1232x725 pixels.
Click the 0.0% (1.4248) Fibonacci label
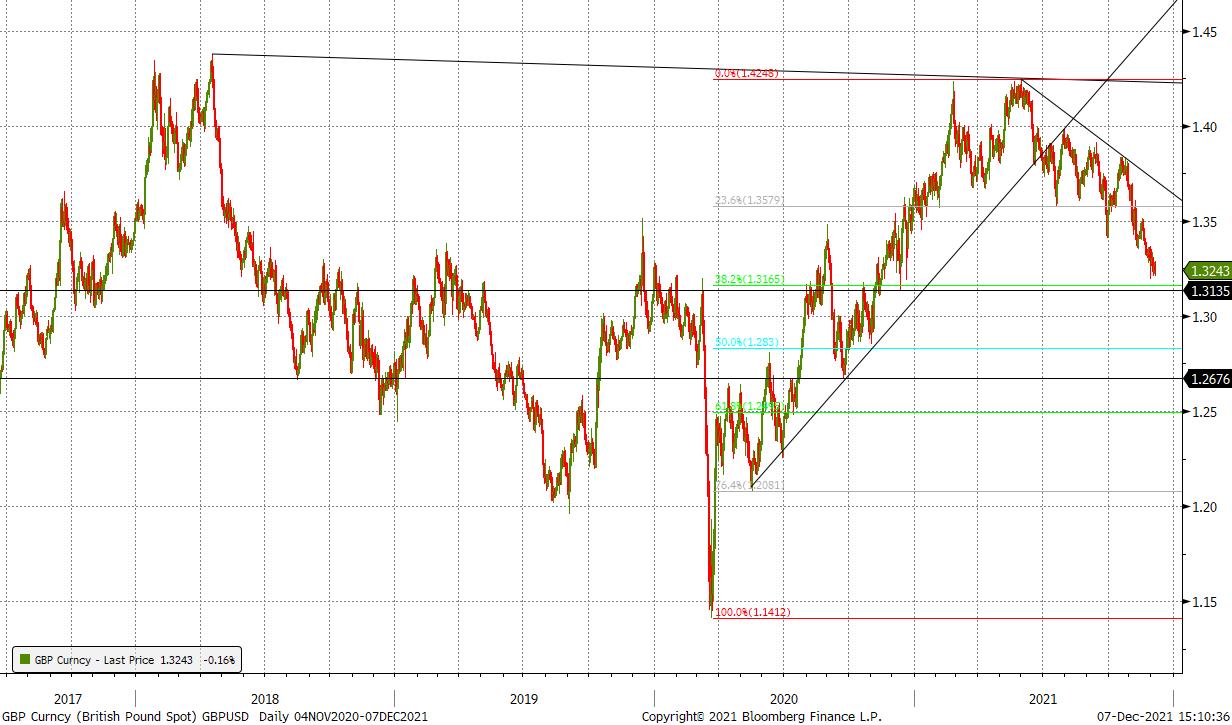(746, 74)
